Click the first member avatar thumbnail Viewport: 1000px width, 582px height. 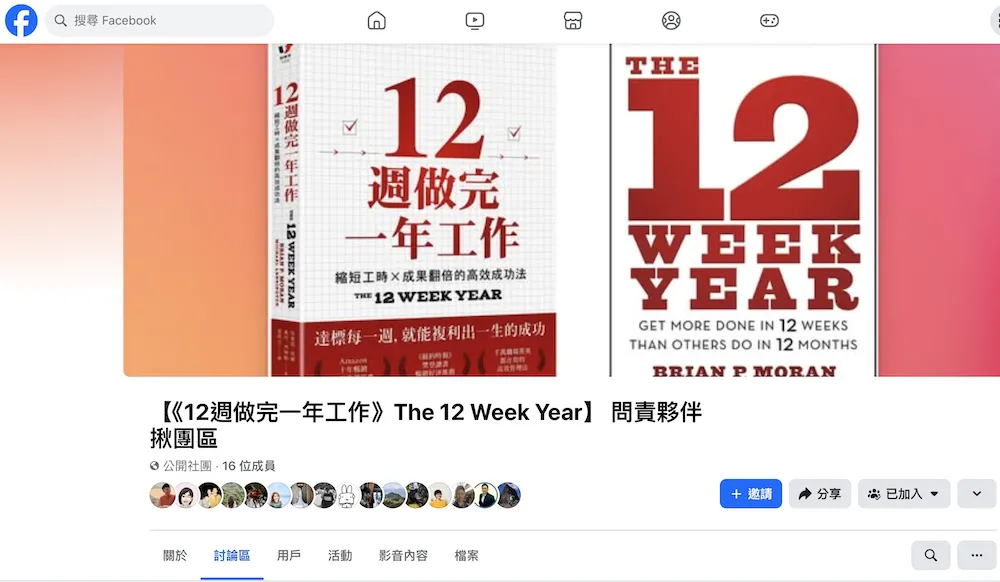point(163,495)
